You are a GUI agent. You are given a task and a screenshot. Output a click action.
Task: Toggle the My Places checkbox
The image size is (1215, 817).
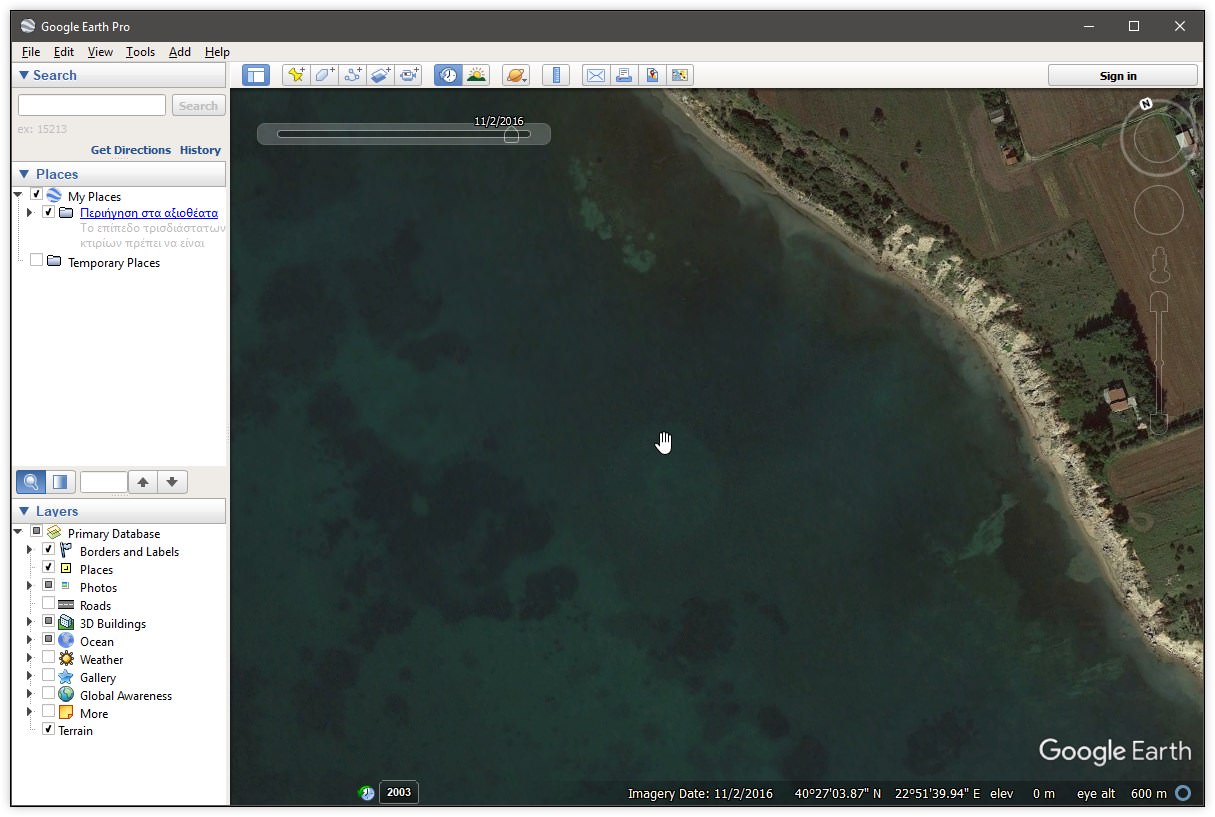point(36,195)
